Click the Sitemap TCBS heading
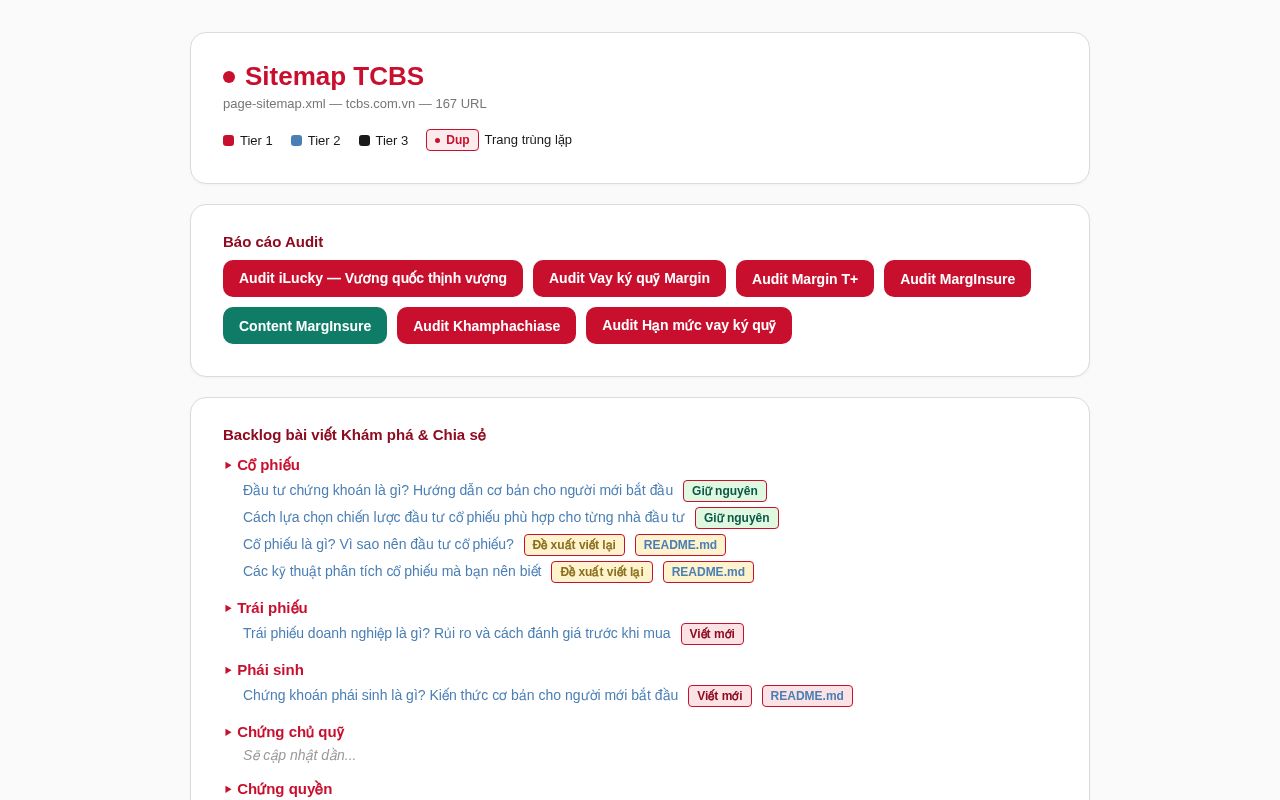Screen dimensions: 1280x800 pyautogui.click(x=334, y=76)
